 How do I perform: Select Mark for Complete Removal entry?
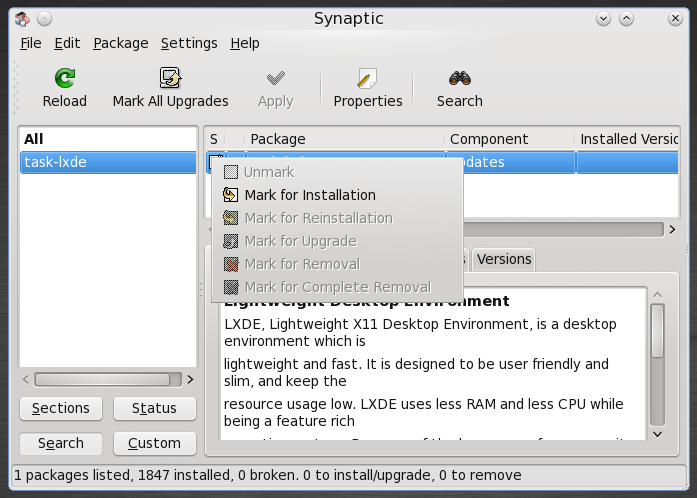pos(337,287)
